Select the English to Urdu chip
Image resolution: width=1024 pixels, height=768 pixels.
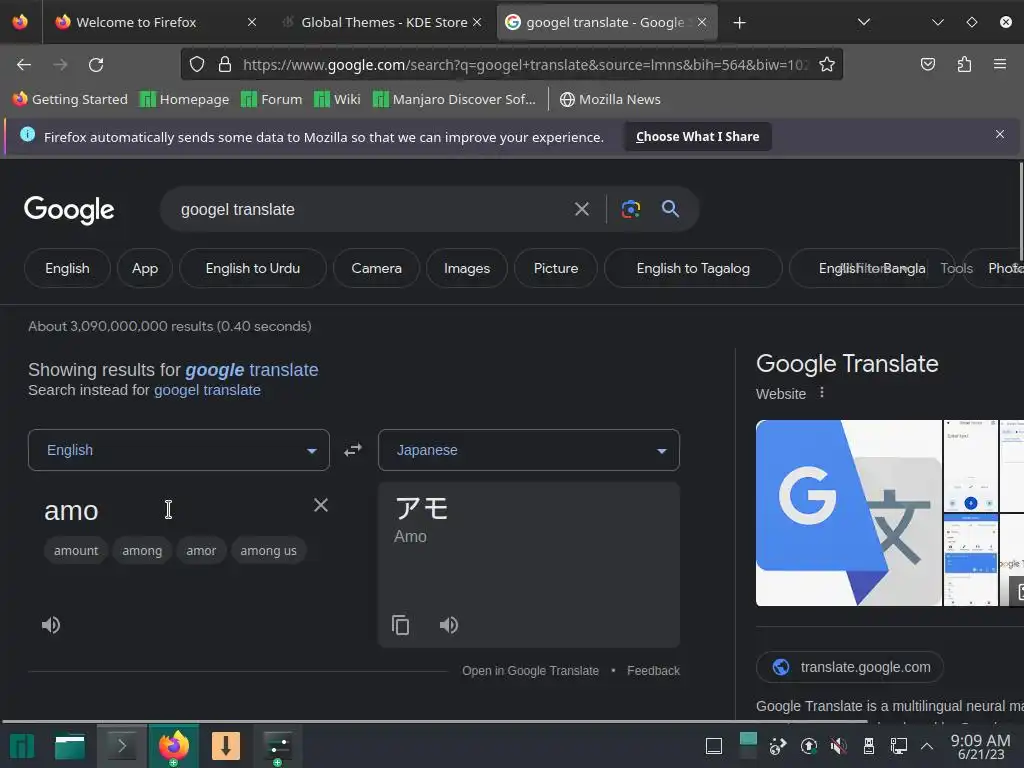click(253, 268)
